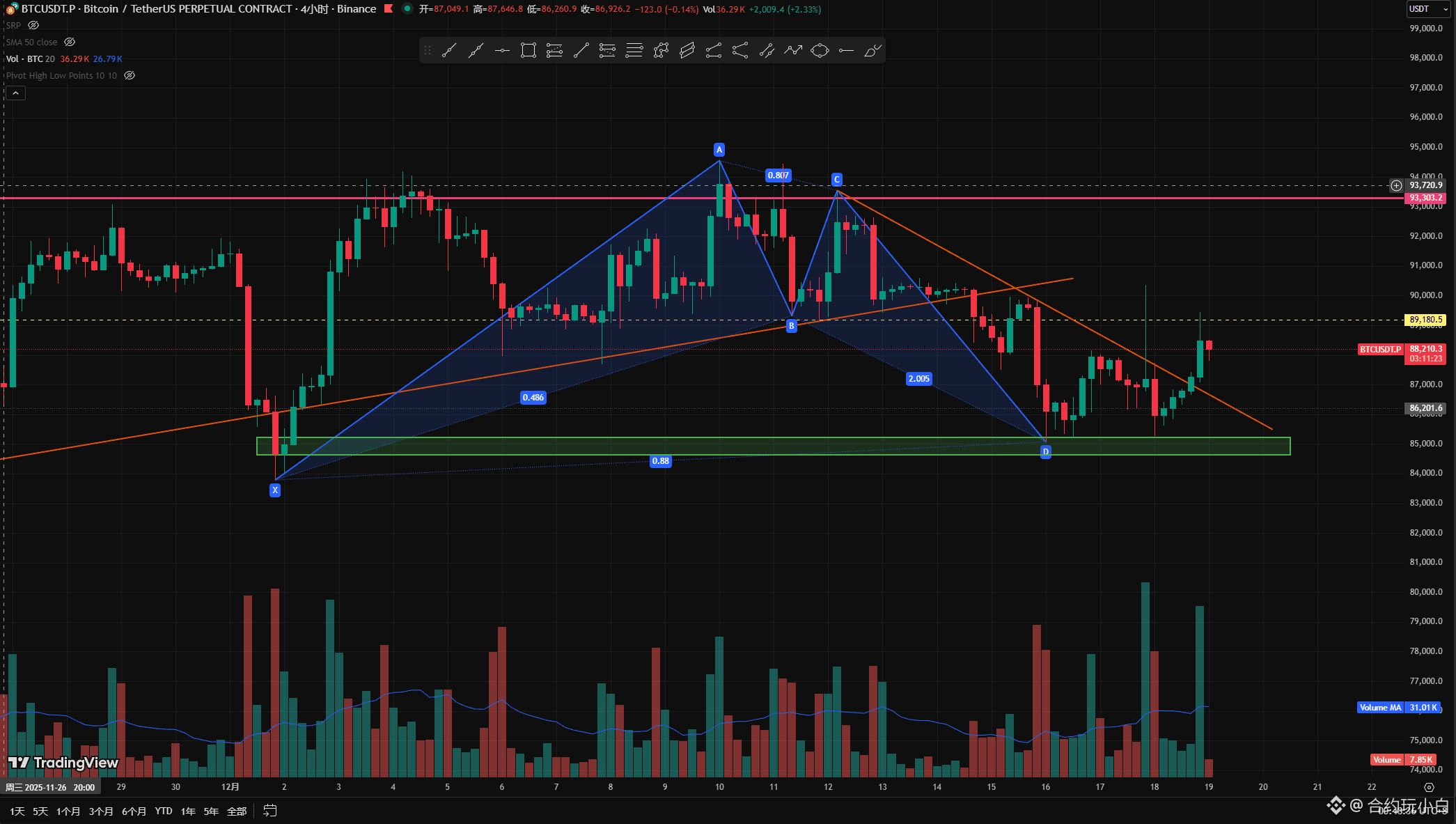Click the Volume MA 31.01K label

[1398, 707]
